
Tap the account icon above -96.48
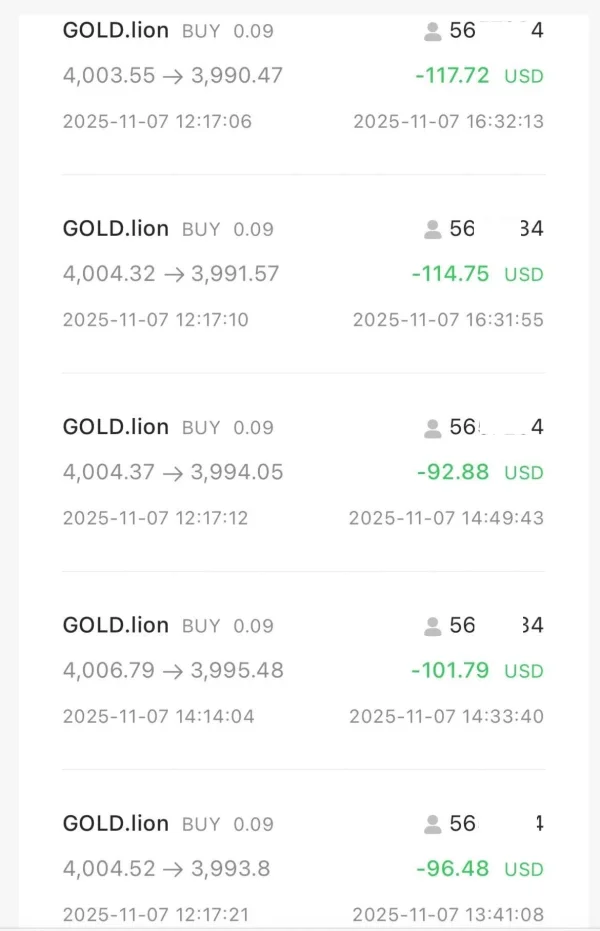(x=433, y=824)
